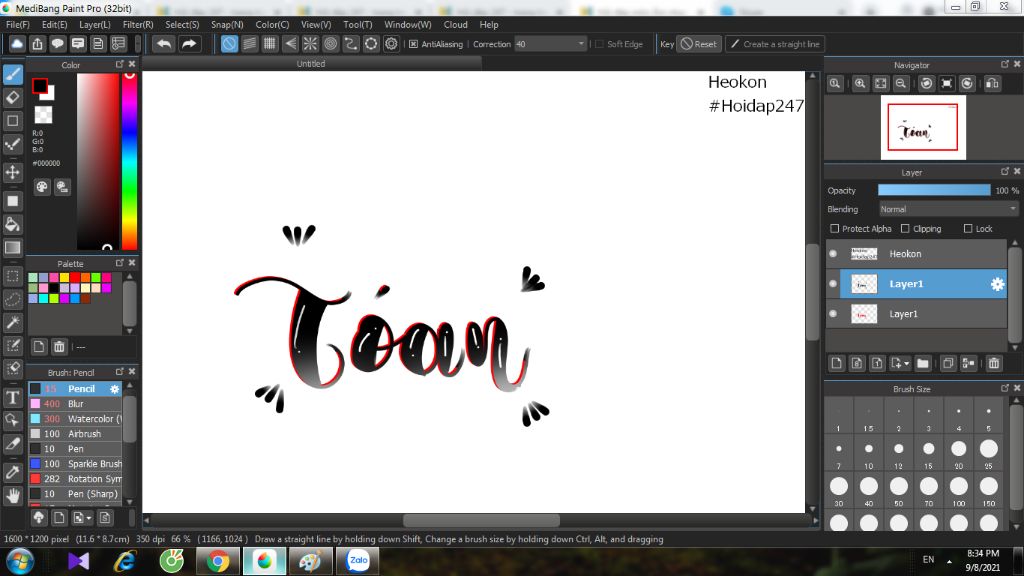Image resolution: width=1024 pixels, height=576 pixels.
Task: Click the rainbow hue bar
Action: (x=129, y=161)
